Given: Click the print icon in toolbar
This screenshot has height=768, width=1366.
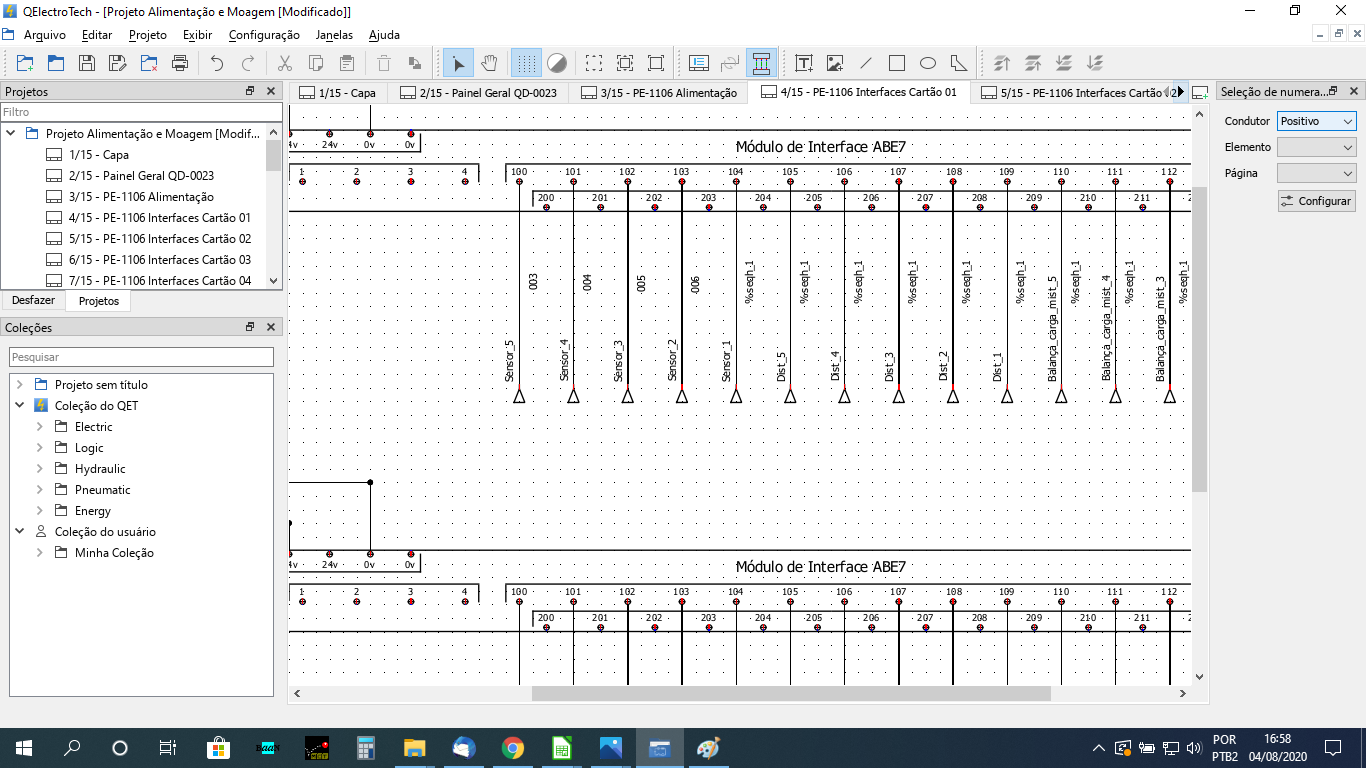Looking at the screenshot, I should coord(180,63).
